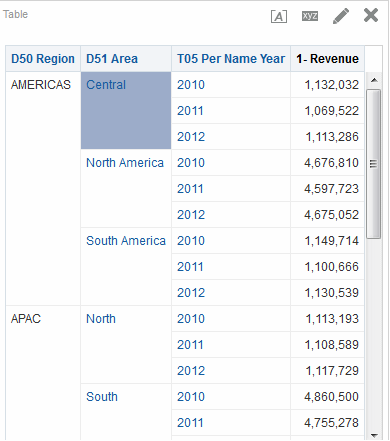Click year 2012 in the South America rows
390x441 pixels.
(x=191, y=293)
